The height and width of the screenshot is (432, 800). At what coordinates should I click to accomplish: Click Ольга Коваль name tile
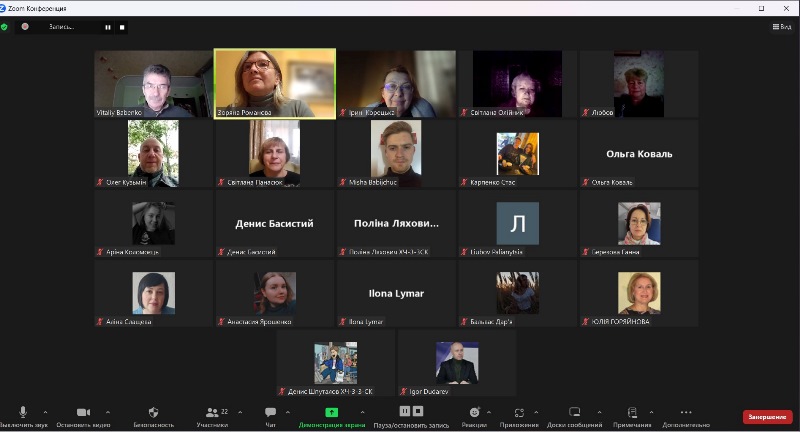coord(639,154)
